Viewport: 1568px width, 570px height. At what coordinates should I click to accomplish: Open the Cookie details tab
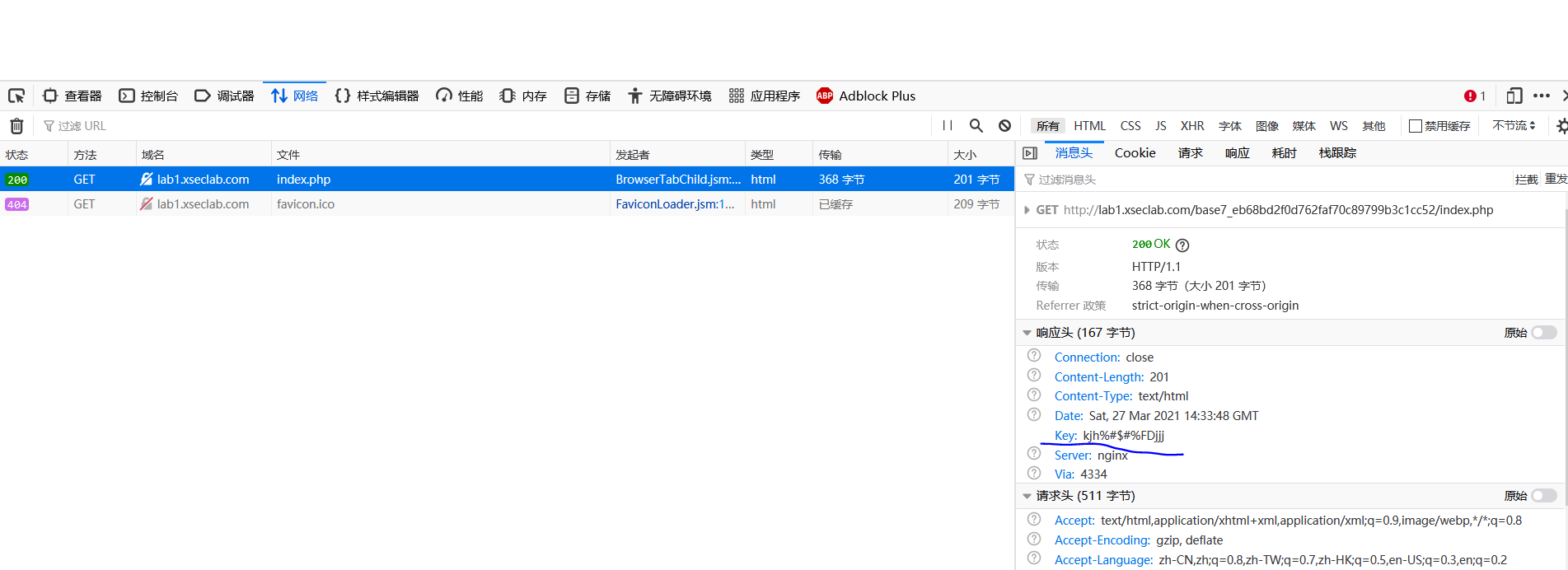pos(1135,152)
